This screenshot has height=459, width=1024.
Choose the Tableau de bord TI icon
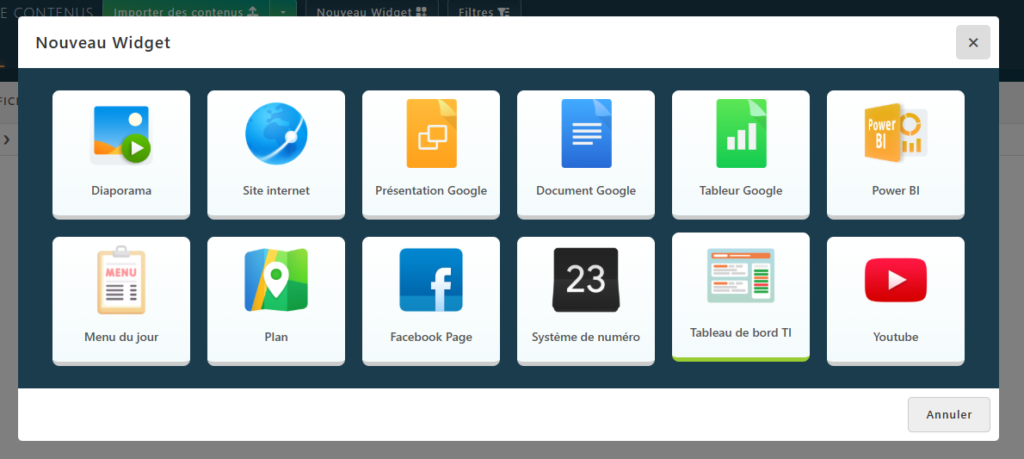click(741, 276)
